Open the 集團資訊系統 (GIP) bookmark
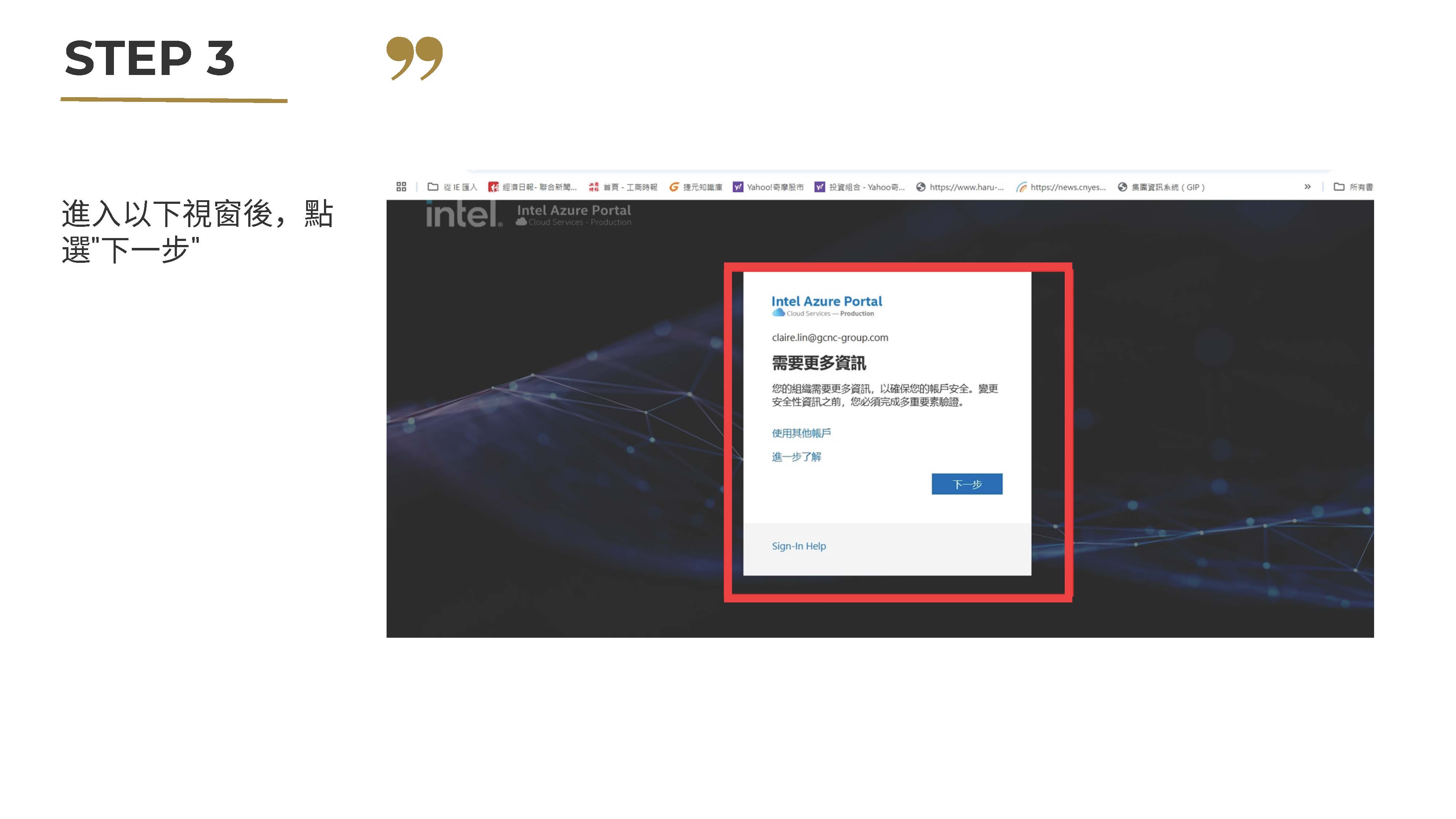The height and width of the screenshot is (819, 1456). pos(1162,187)
